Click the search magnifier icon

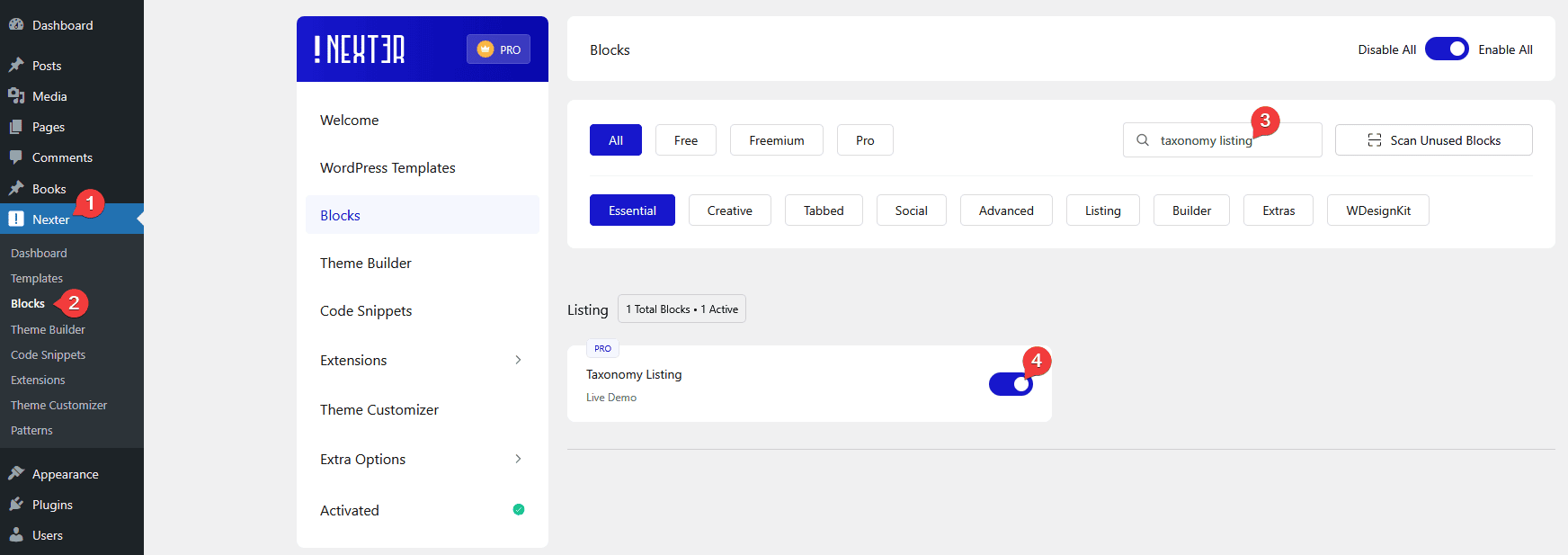[x=1143, y=140]
